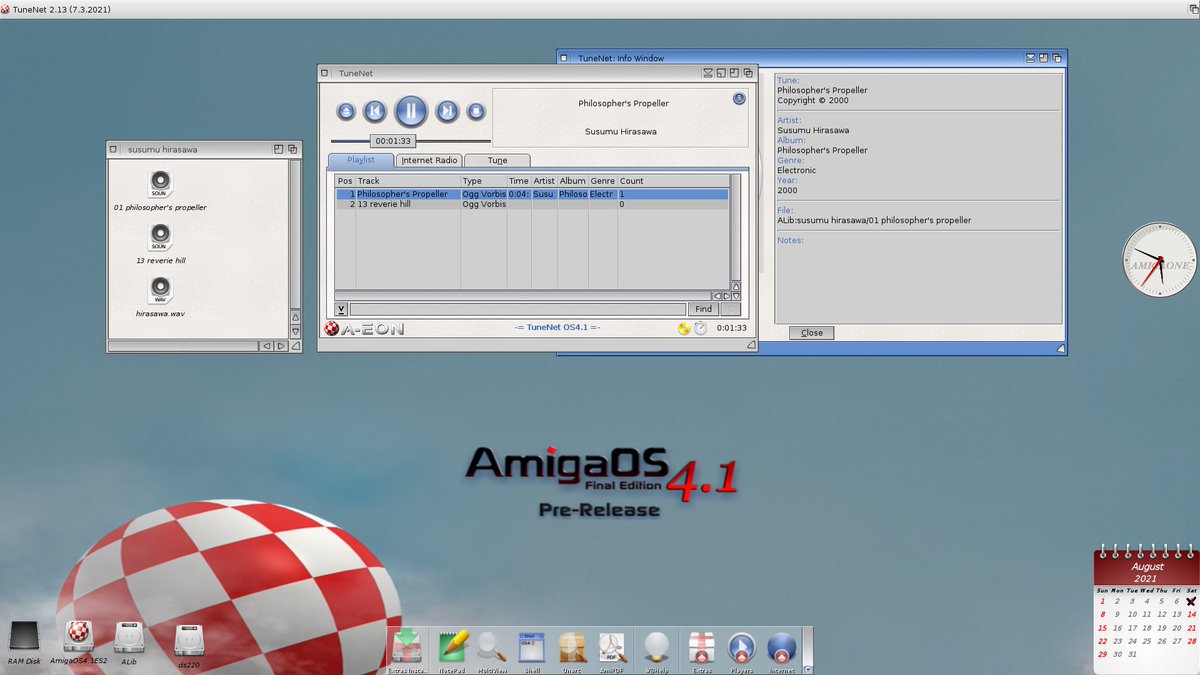Click the playlist scroll-up arrow

pyautogui.click(x=736, y=285)
